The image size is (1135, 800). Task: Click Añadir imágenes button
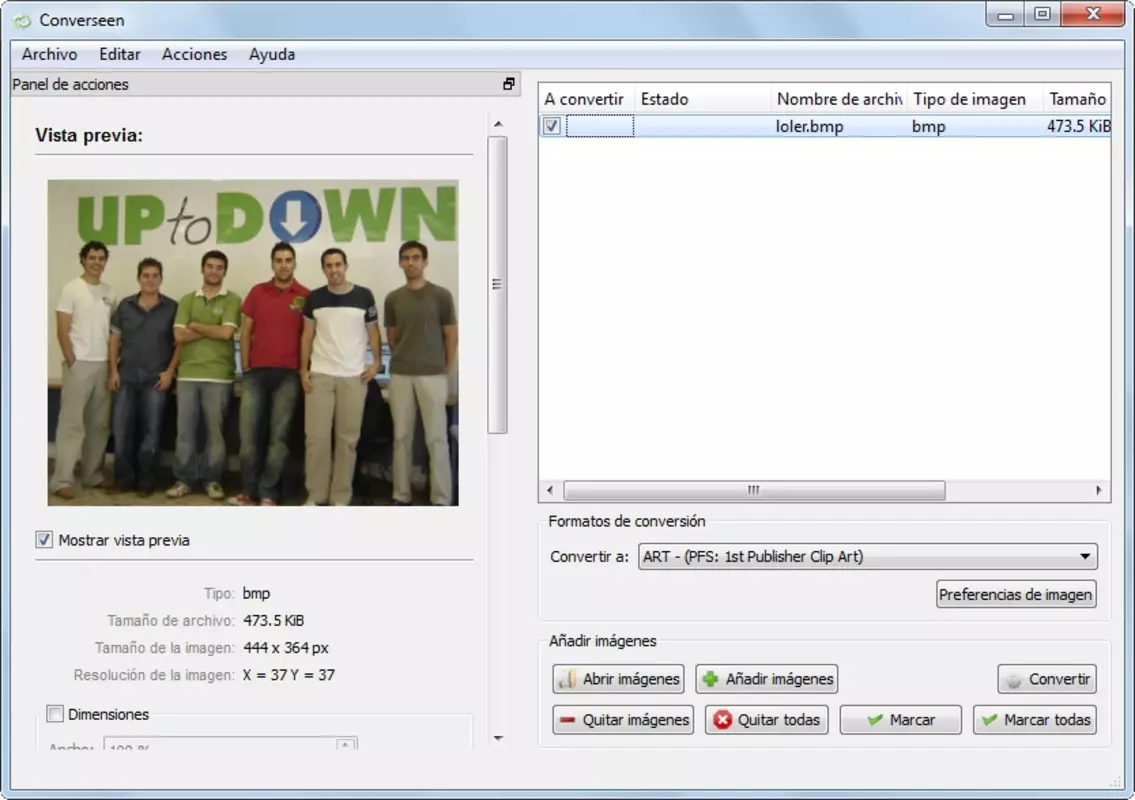pos(767,679)
